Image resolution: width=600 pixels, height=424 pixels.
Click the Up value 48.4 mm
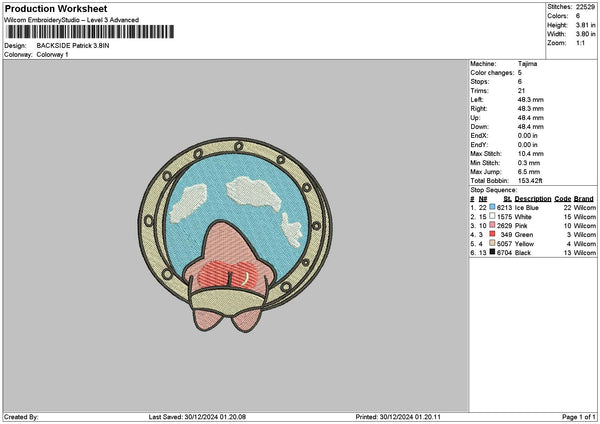(x=530, y=118)
